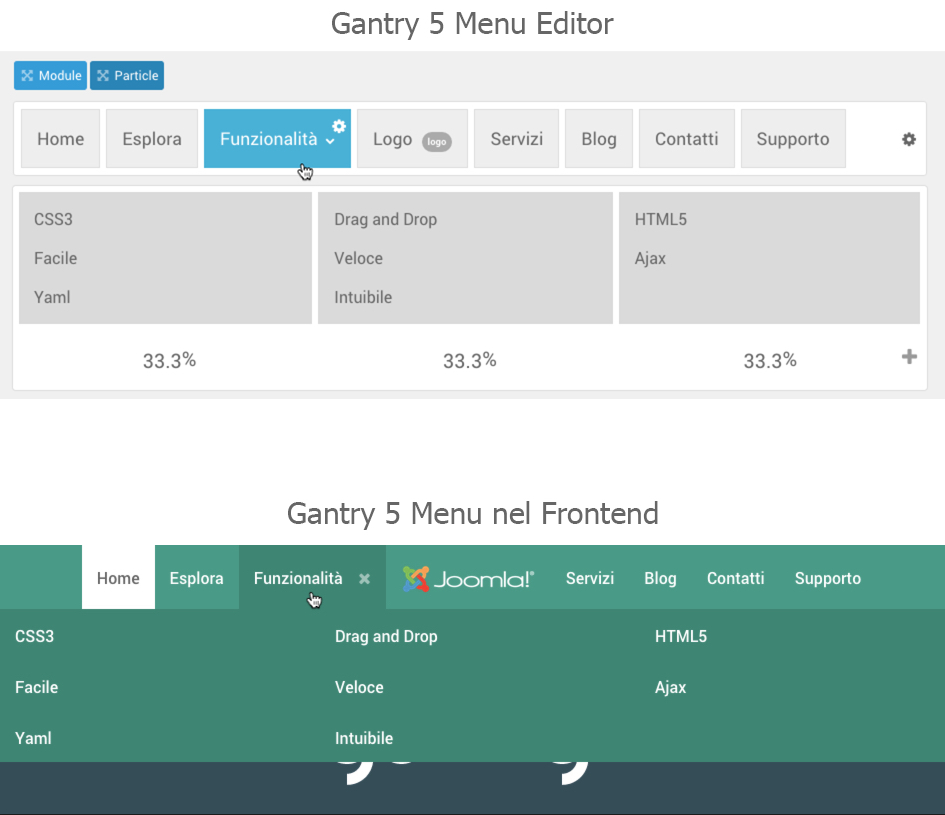Select the Blog item in the menu editor
Image resolution: width=945 pixels, height=815 pixels.
(599, 139)
